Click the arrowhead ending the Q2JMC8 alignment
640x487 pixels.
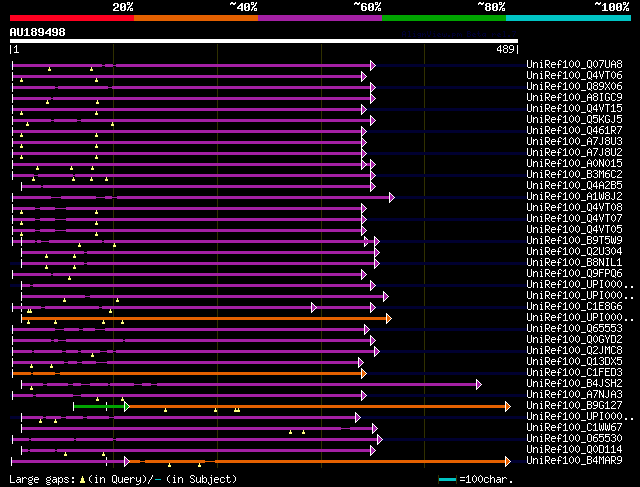[377, 351]
